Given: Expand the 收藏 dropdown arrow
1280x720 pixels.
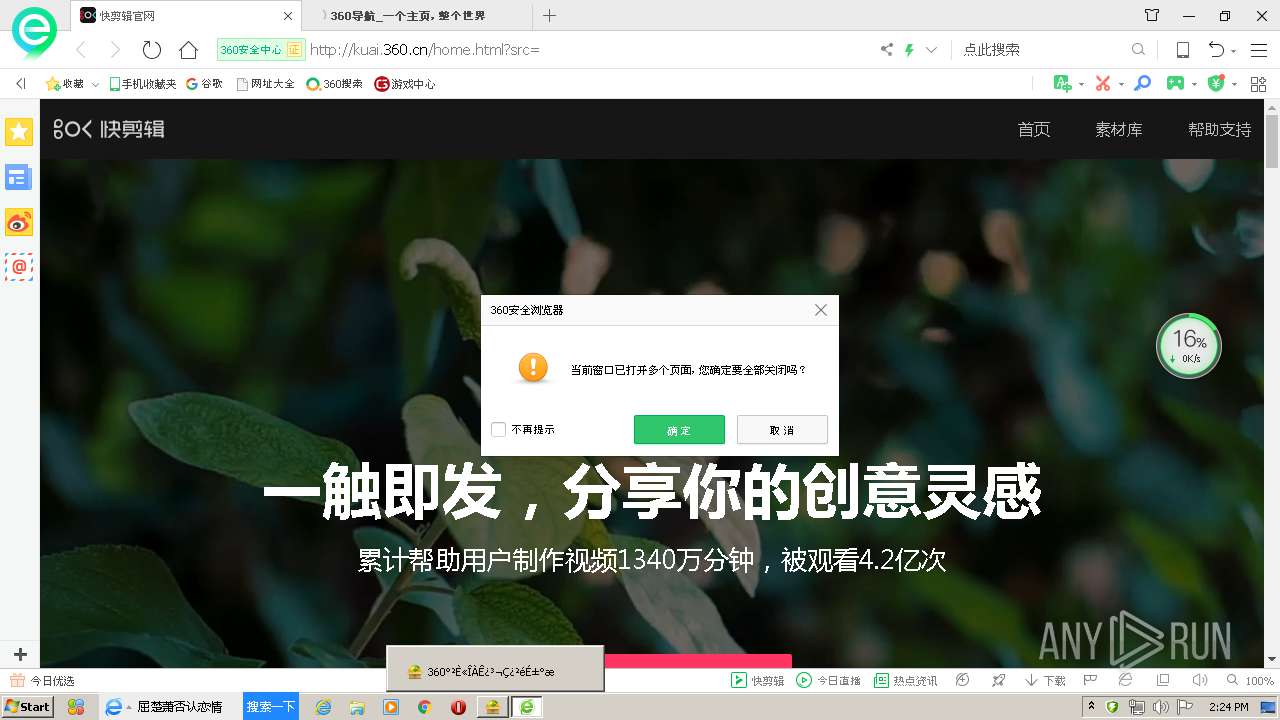Looking at the screenshot, I should pyautogui.click(x=95, y=85).
